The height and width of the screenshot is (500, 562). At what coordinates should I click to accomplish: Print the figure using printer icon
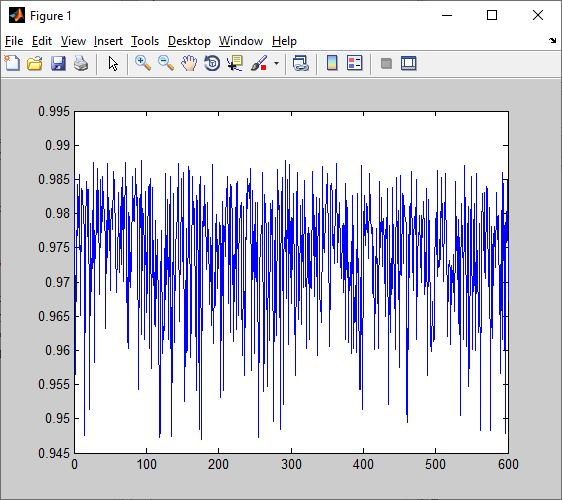coord(81,63)
